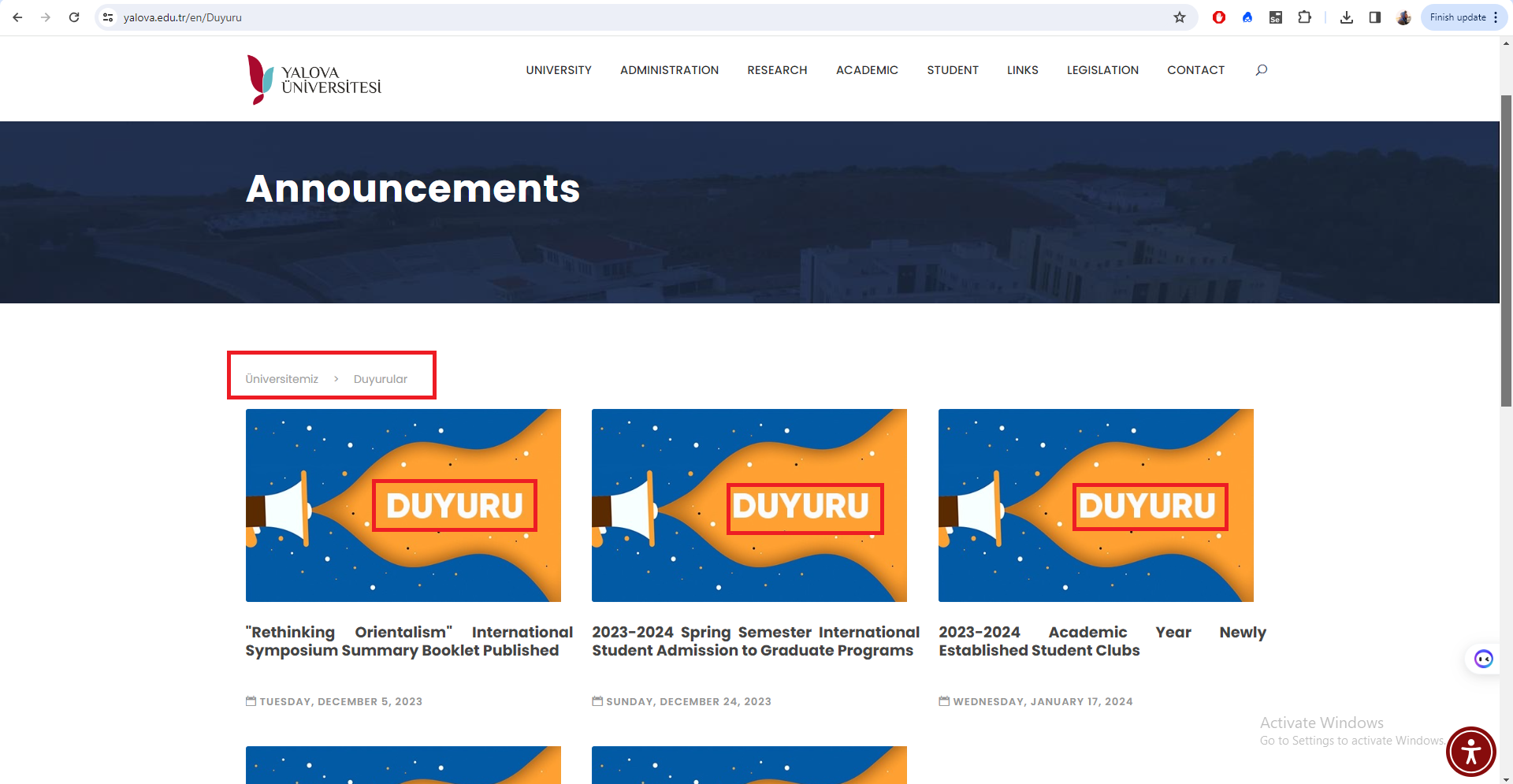Click the Üniversitemiz breadcrumb link
The width and height of the screenshot is (1513, 784).
pyautogui.click(x=281, y=379)
